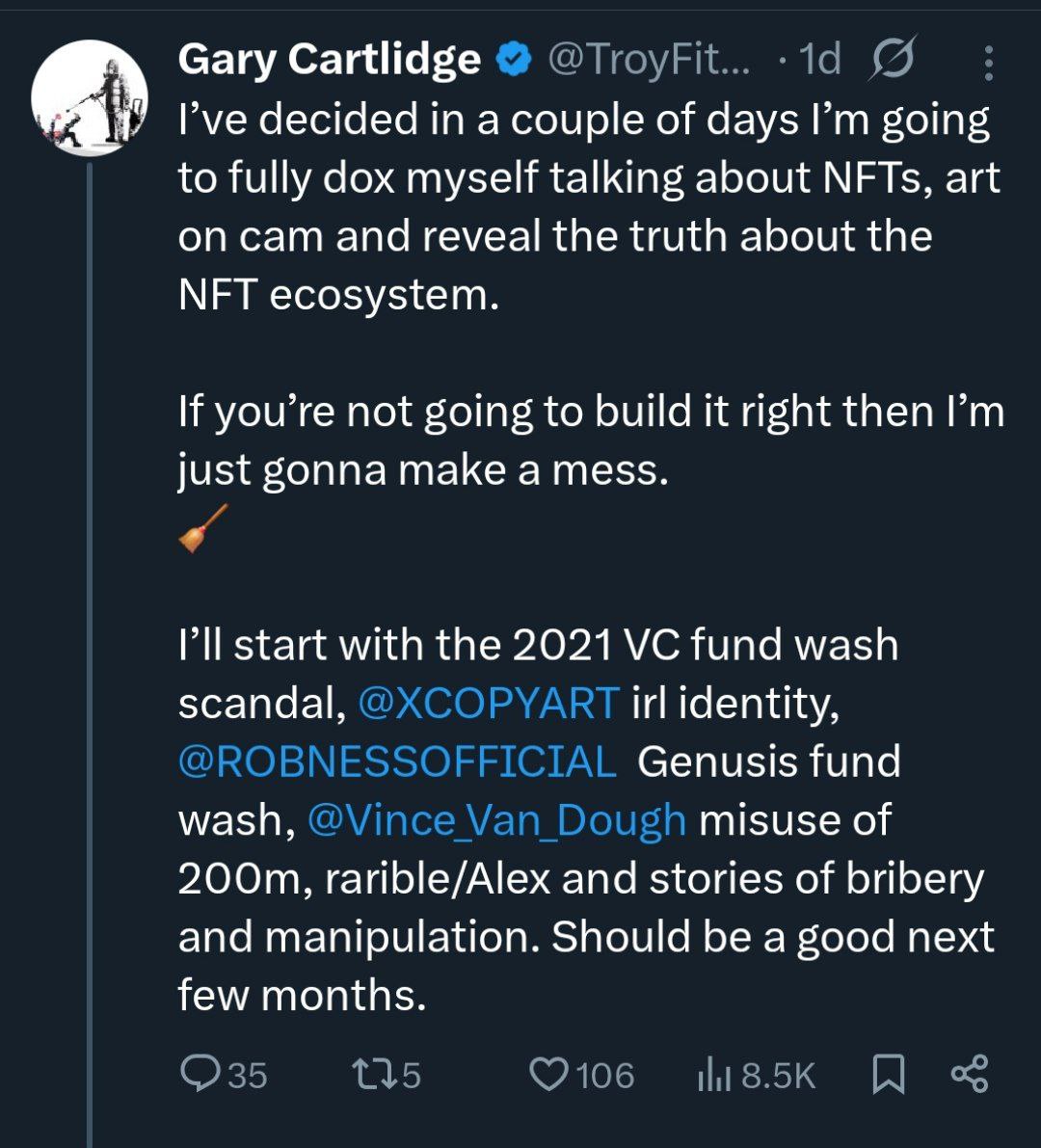Repost this tweet using the retweet icon
This screenshot has width=1041, height=1148.
pyautogui.click(x=369, y=1074)
